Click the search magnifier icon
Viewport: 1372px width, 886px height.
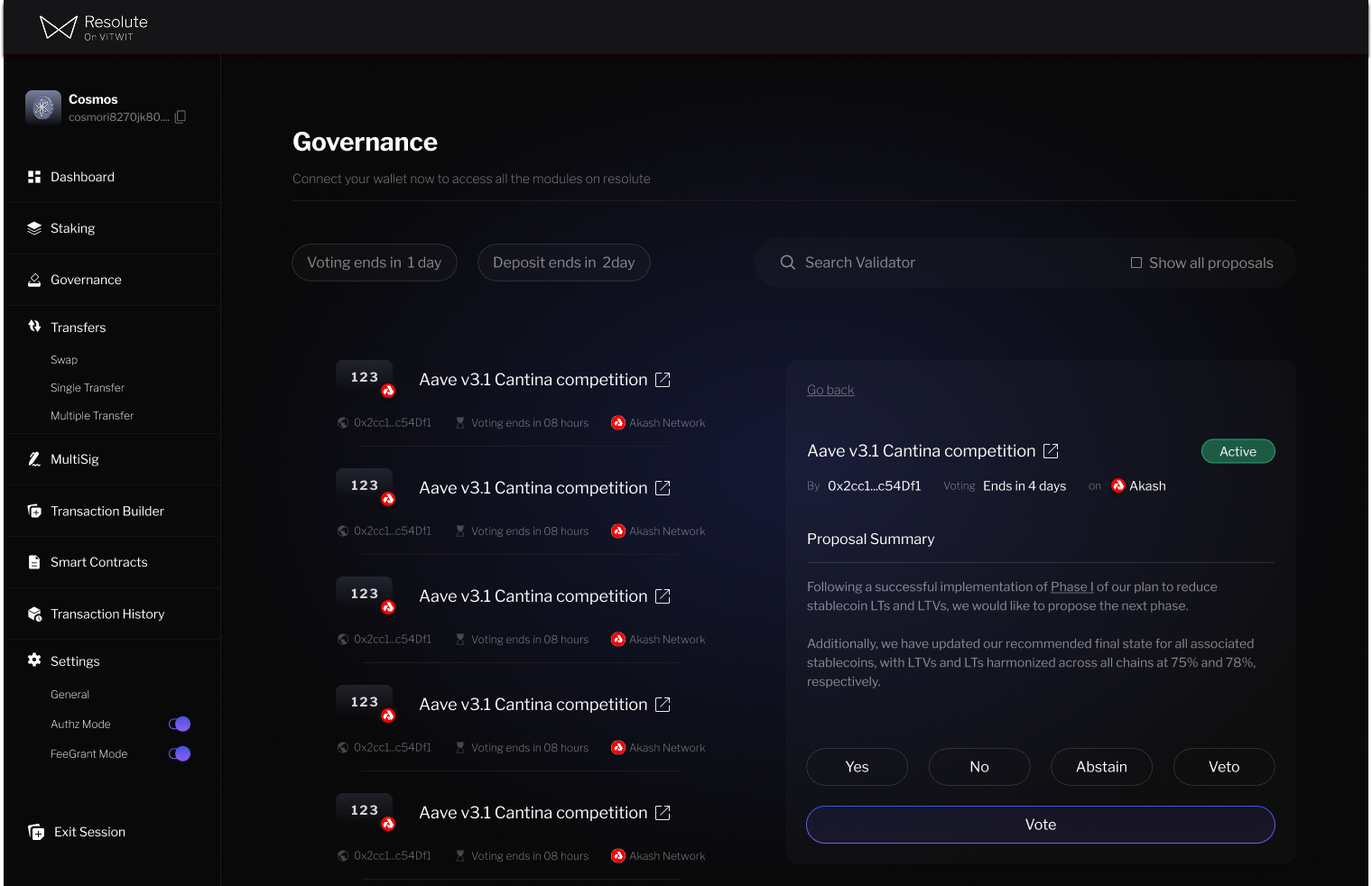(x=788, y=263)
